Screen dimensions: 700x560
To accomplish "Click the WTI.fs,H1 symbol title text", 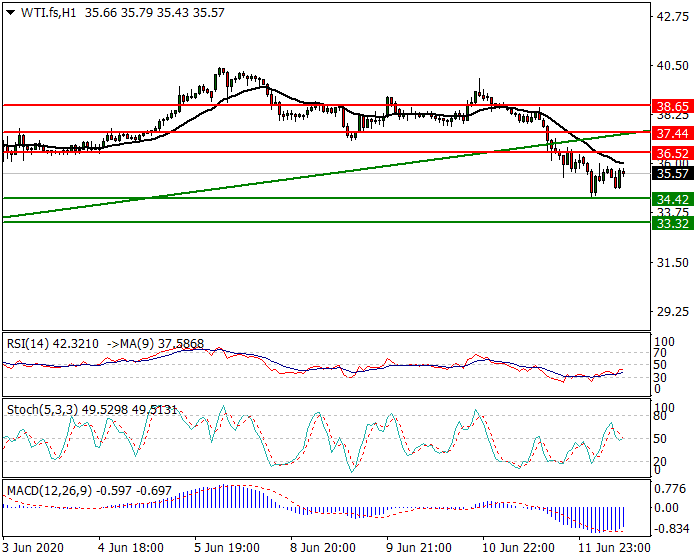I will pyautogui.click(x=49, y=13).
